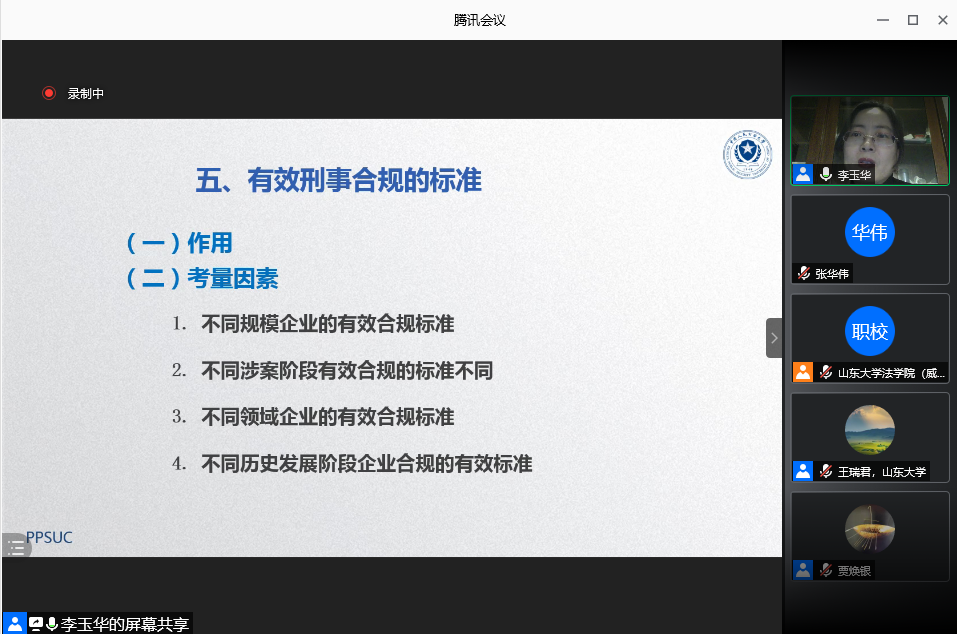
Task: Click the orange user icon for 山东大学法学院
Action: coord(803,372)
